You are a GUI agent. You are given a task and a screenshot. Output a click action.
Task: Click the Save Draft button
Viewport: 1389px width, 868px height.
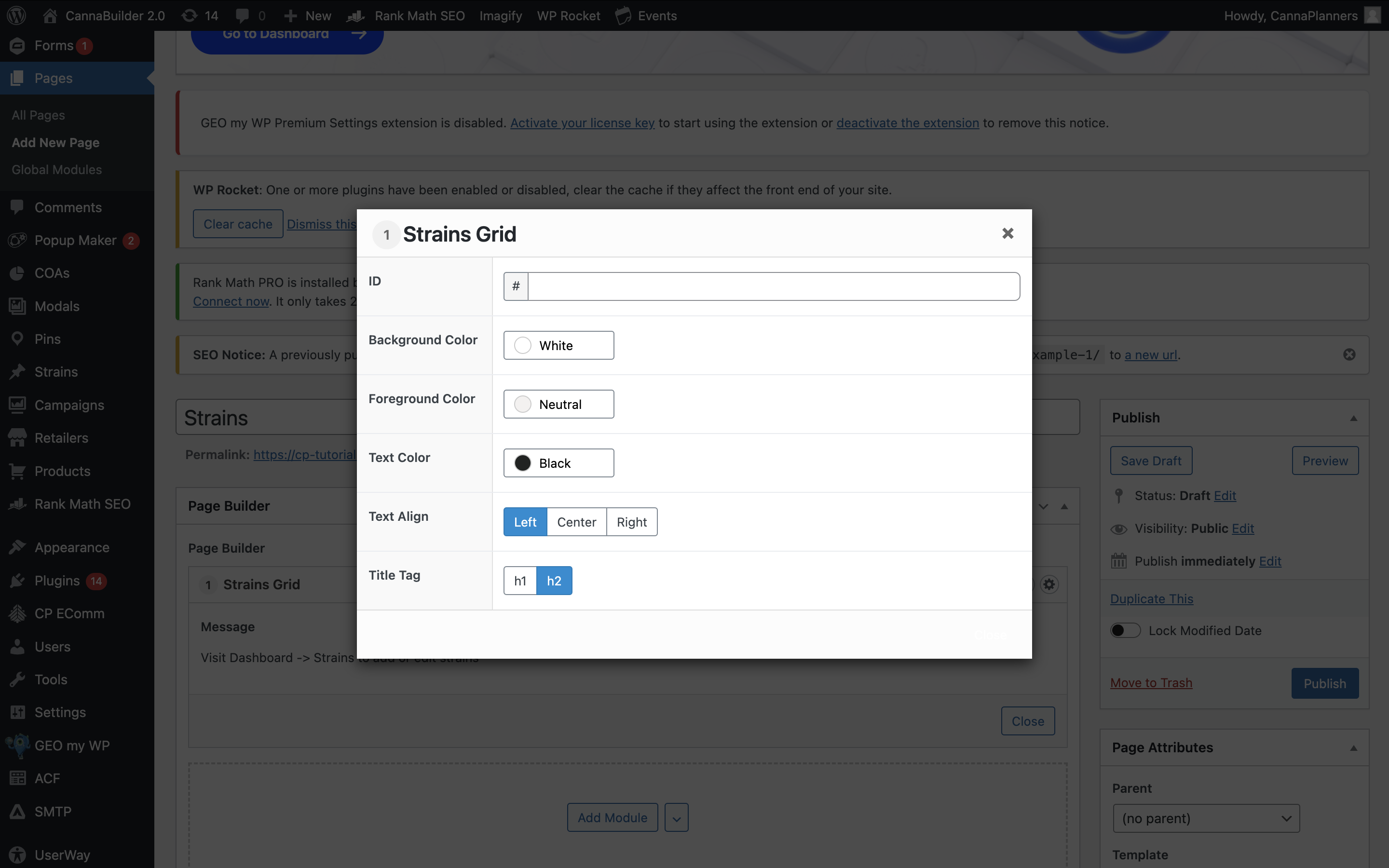[1151, 461]
